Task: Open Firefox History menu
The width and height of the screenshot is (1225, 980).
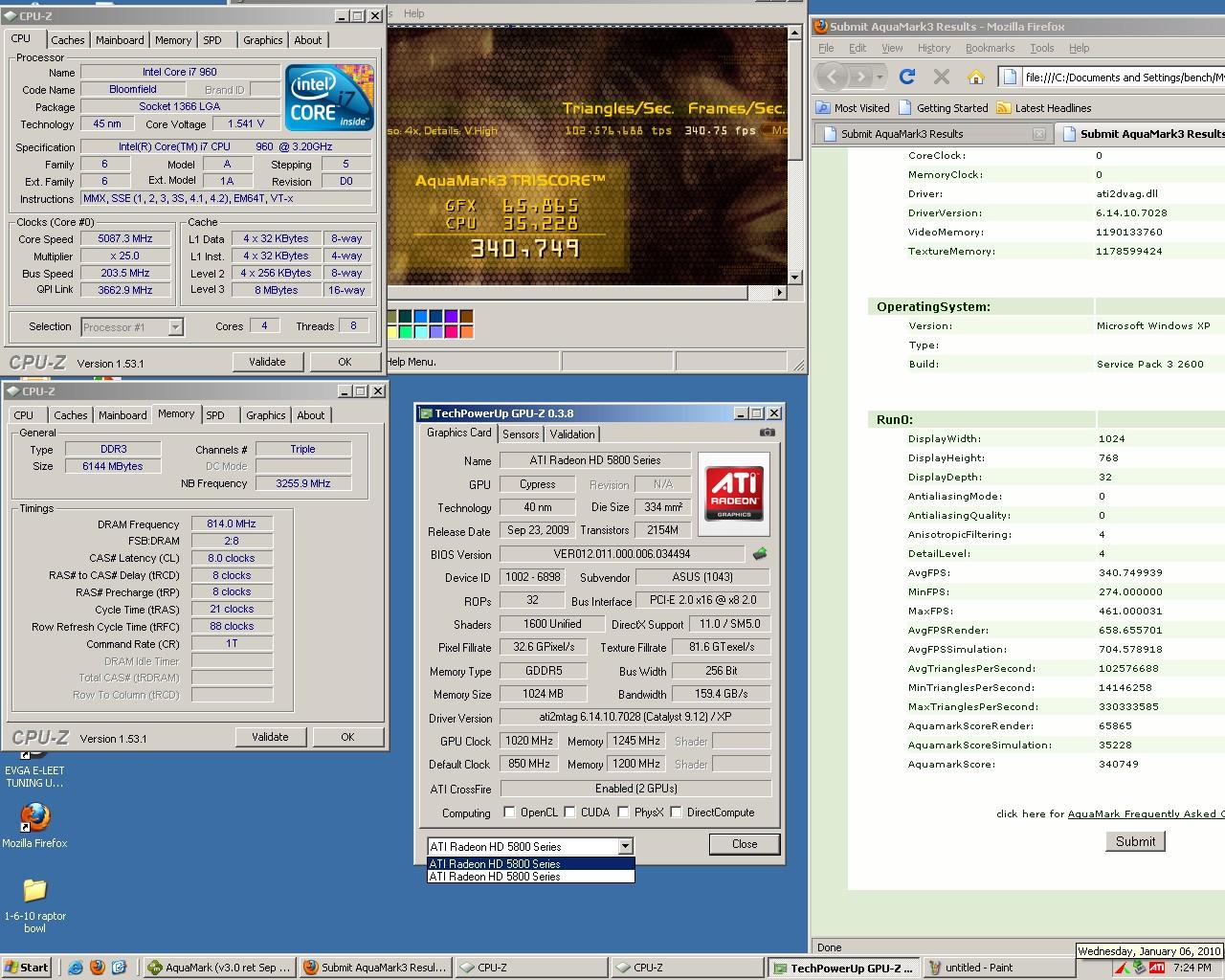Action: coord(934,48)
